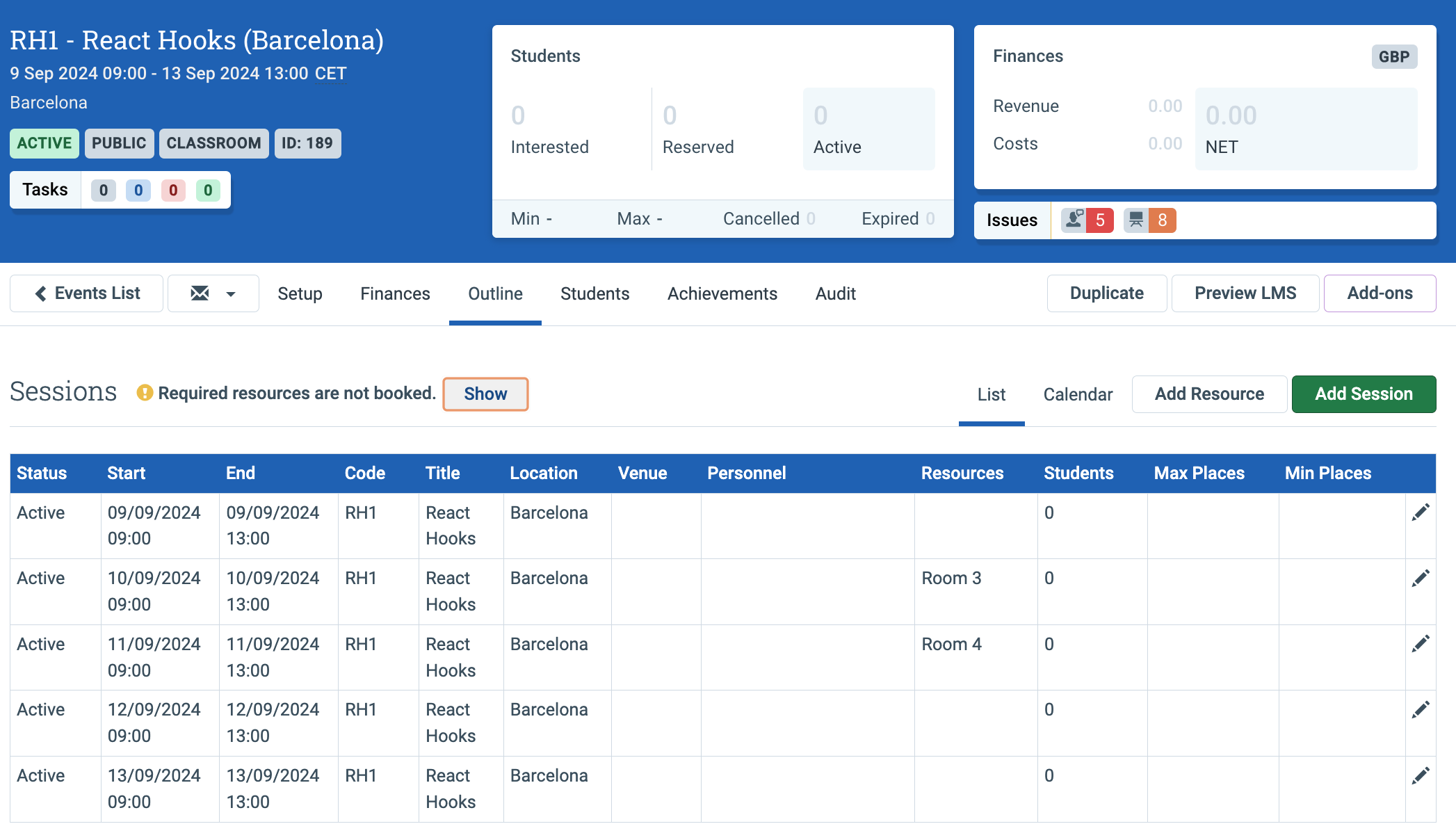
Task: Click the Tasks label
Action: tap(45, 190)
